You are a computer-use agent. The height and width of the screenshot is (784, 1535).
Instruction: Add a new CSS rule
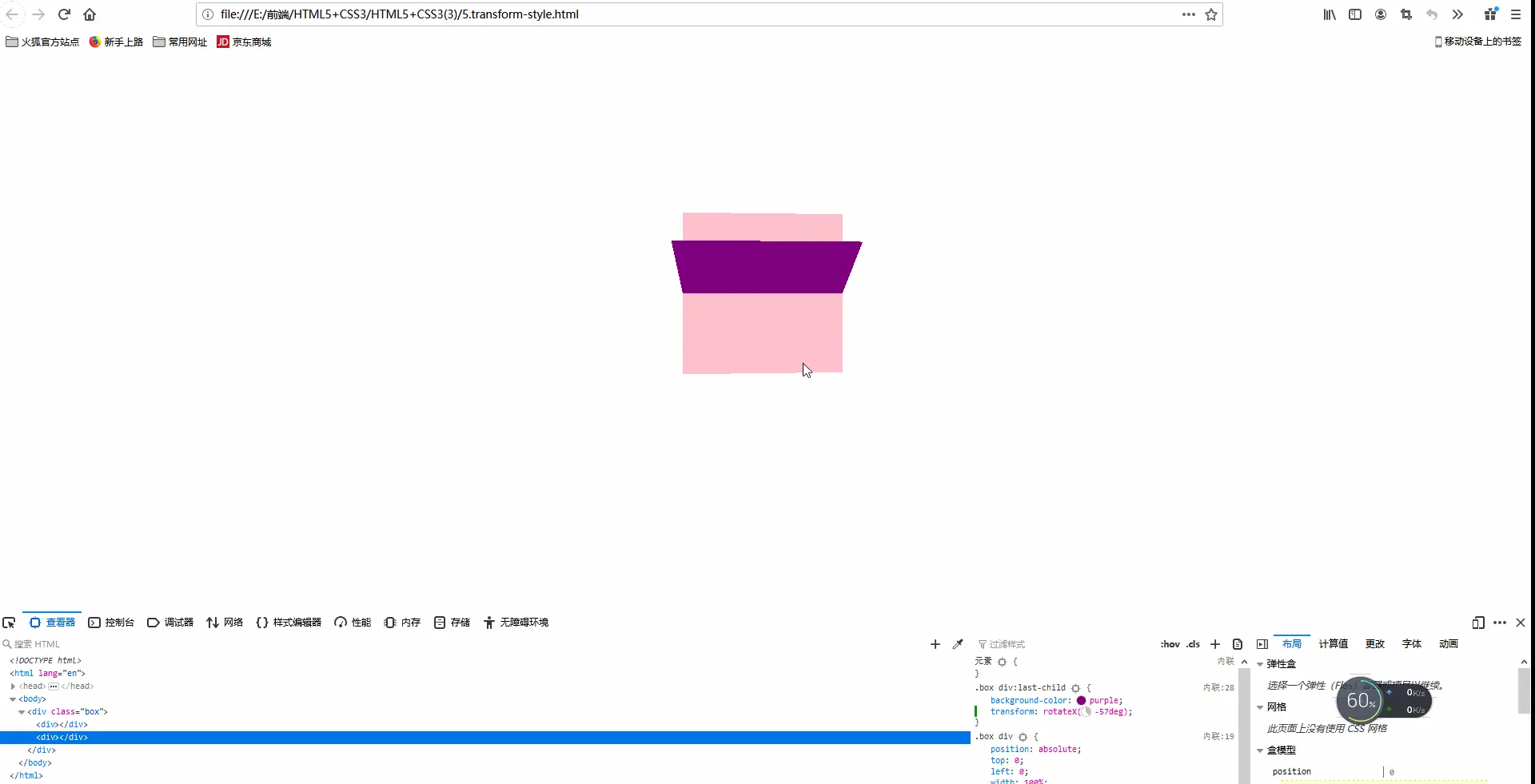[1215, 644]
